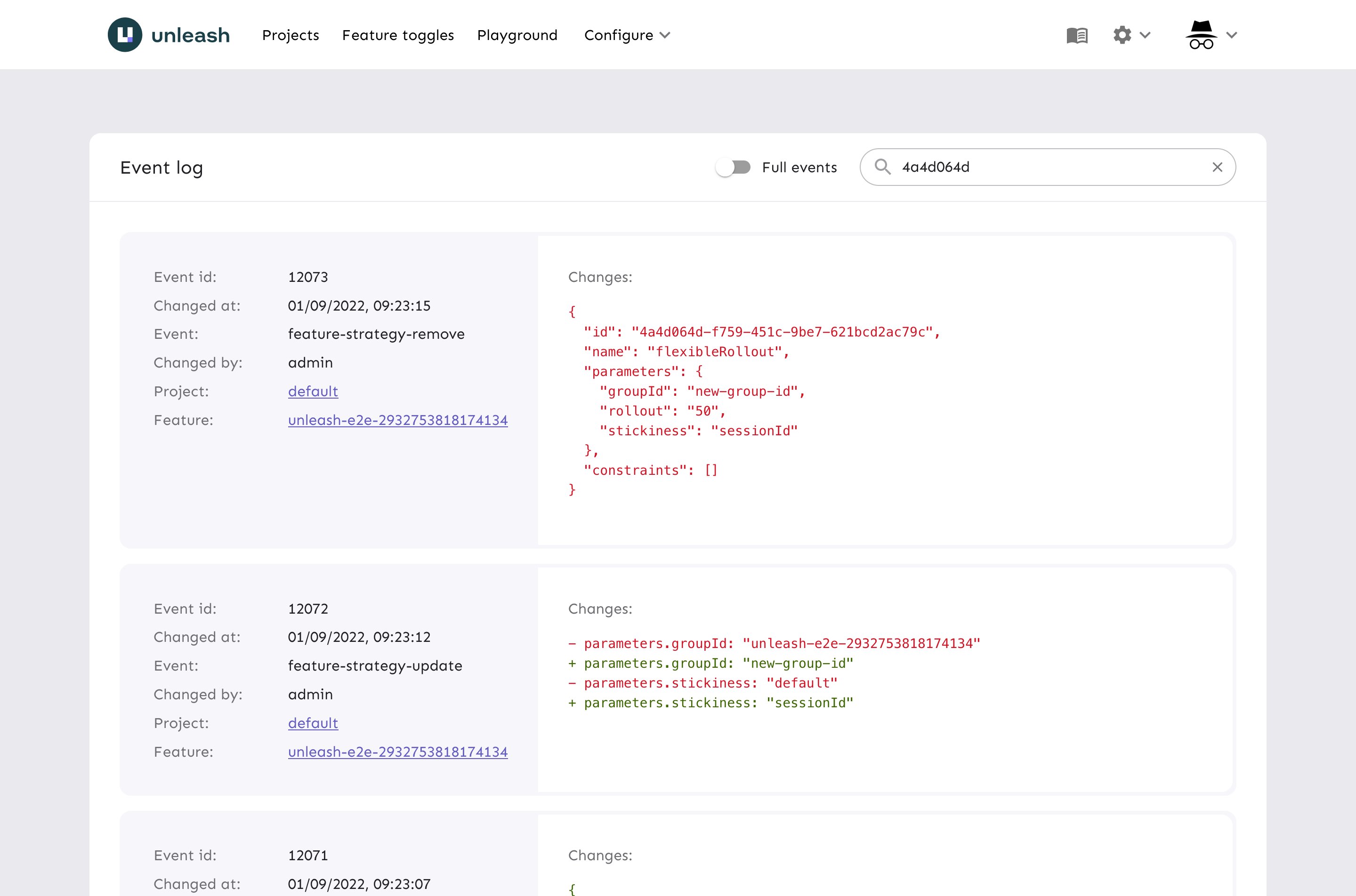The image size is (1356, 896).
Task: Open the settings gear icon
Action: (x=1122, y=35)
